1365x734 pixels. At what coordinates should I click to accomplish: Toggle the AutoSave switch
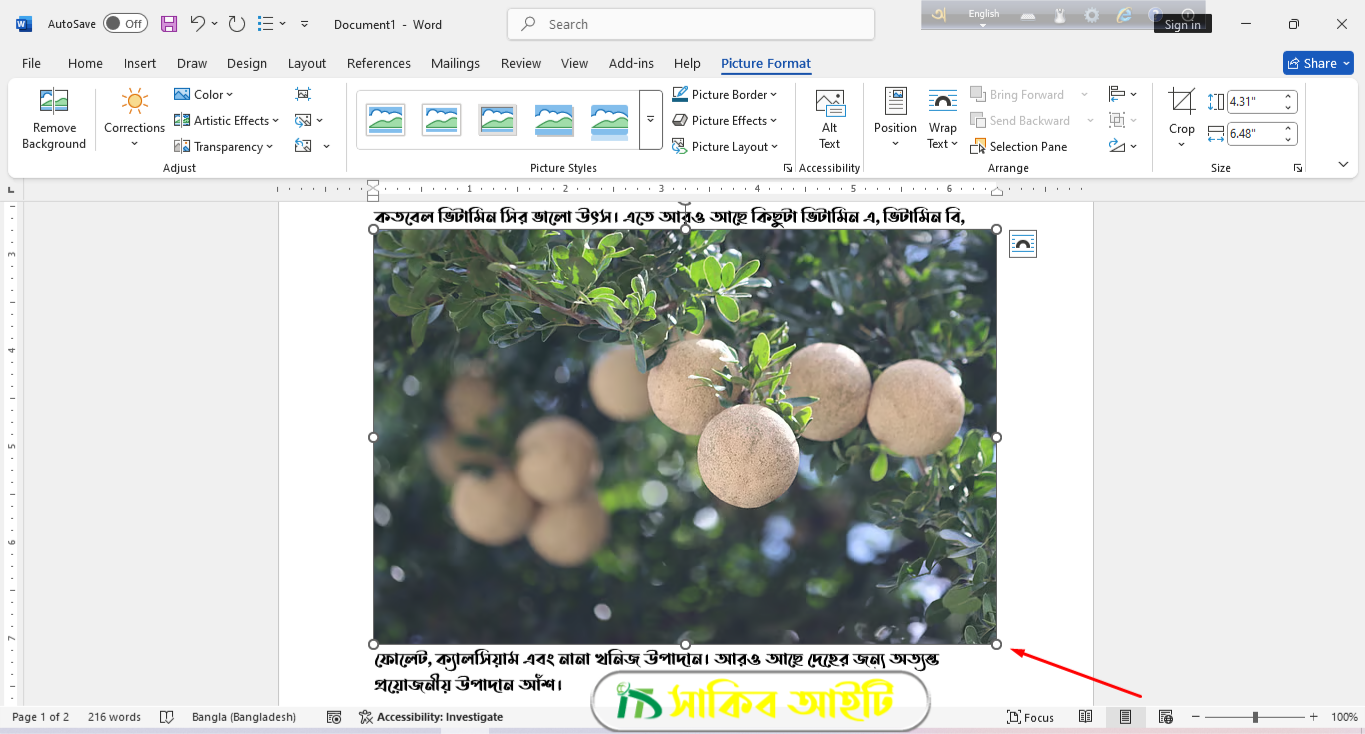click(x=125, y=24)
